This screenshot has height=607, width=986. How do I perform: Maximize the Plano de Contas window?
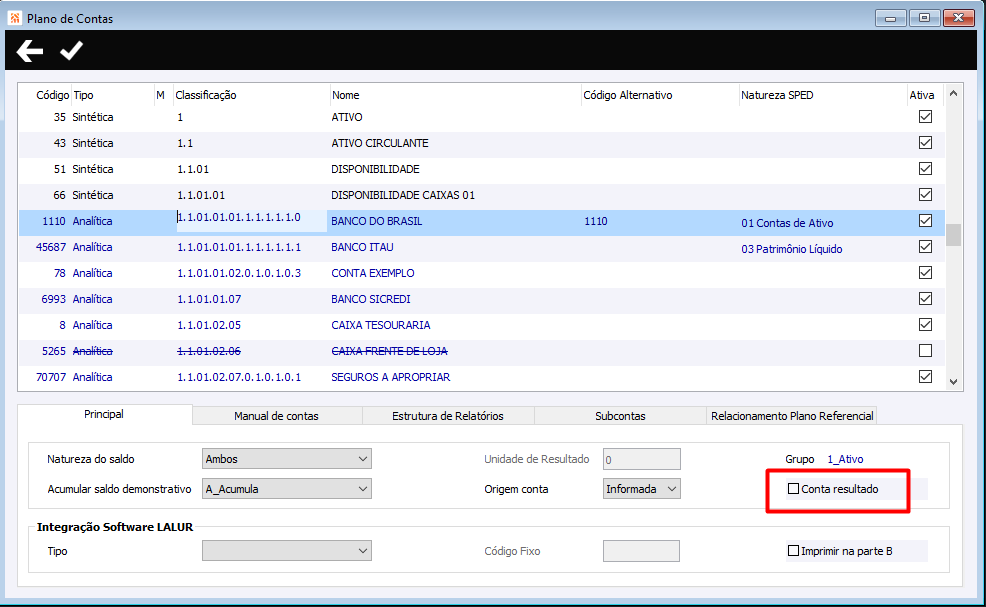[x=924, y=18]
